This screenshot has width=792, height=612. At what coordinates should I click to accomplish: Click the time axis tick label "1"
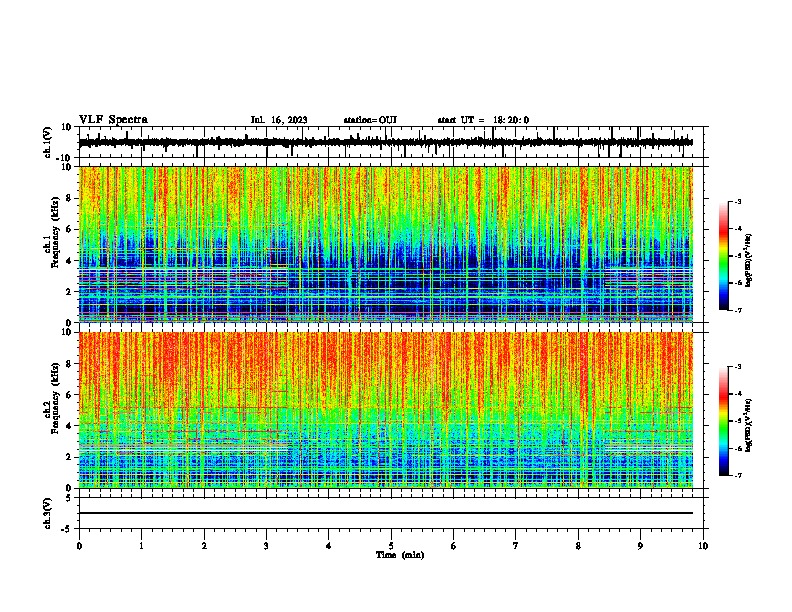[x=141, y=546]
